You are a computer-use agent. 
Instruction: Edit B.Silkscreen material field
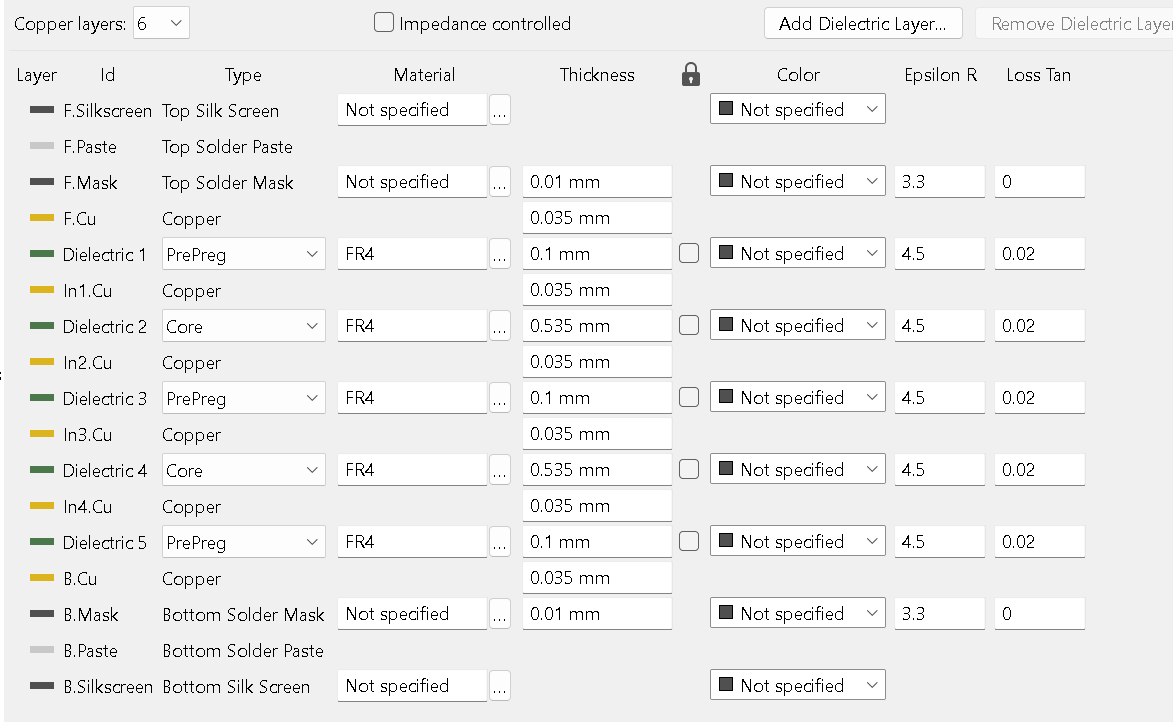click(412, 685)
